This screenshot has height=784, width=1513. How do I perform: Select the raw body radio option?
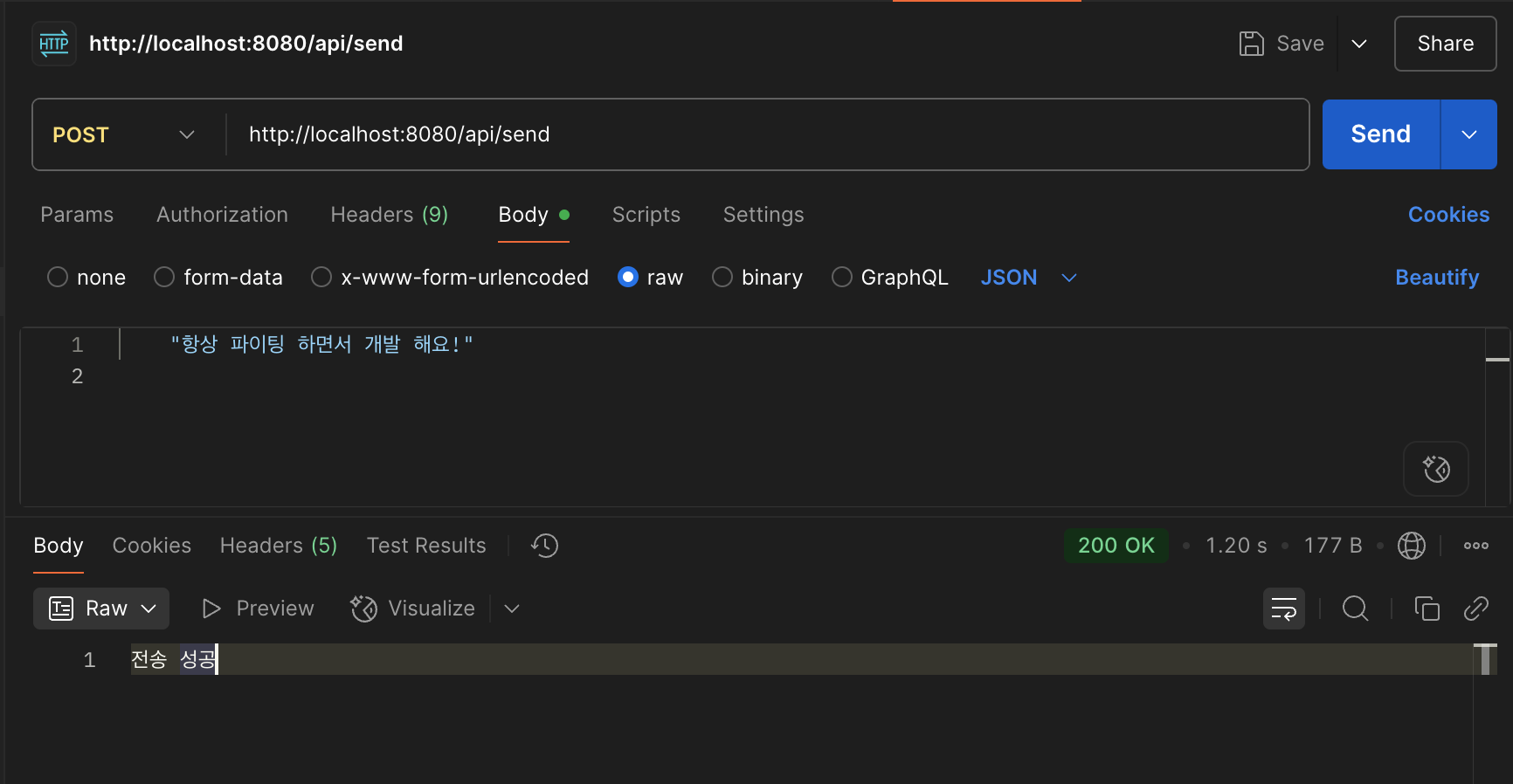627,278
